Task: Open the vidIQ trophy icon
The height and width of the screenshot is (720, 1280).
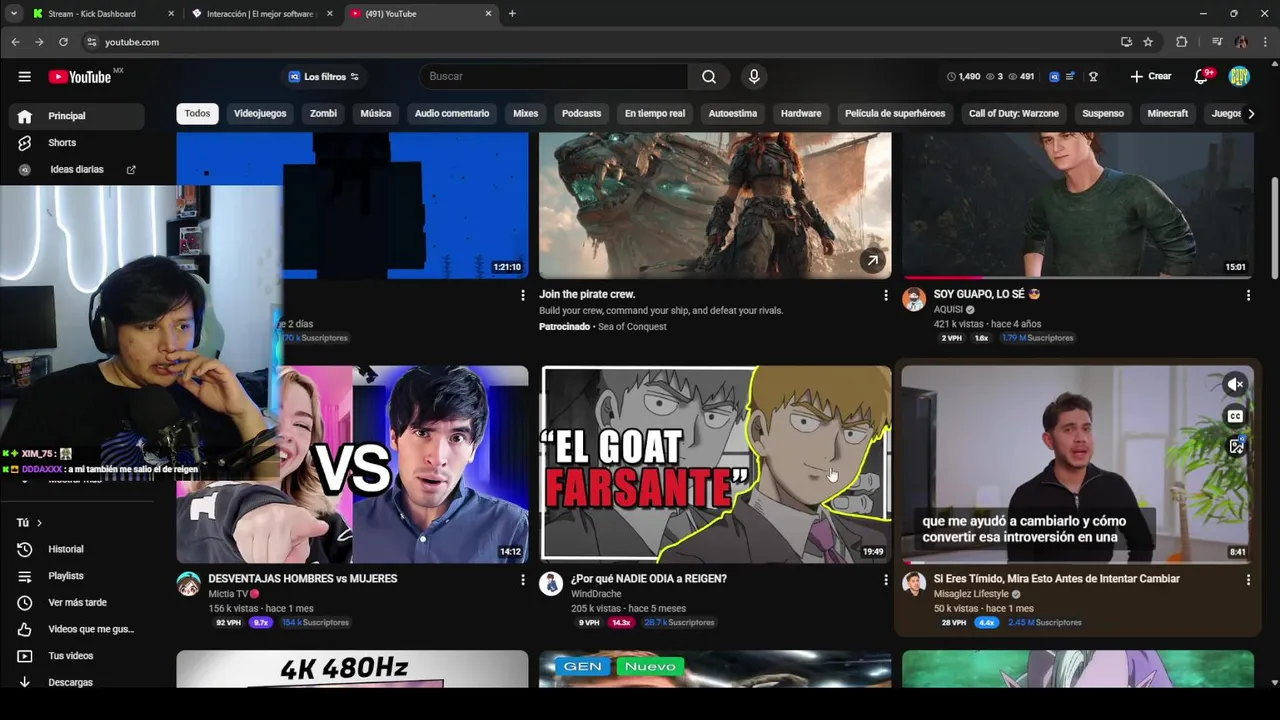Action: tap(1093, 76)
